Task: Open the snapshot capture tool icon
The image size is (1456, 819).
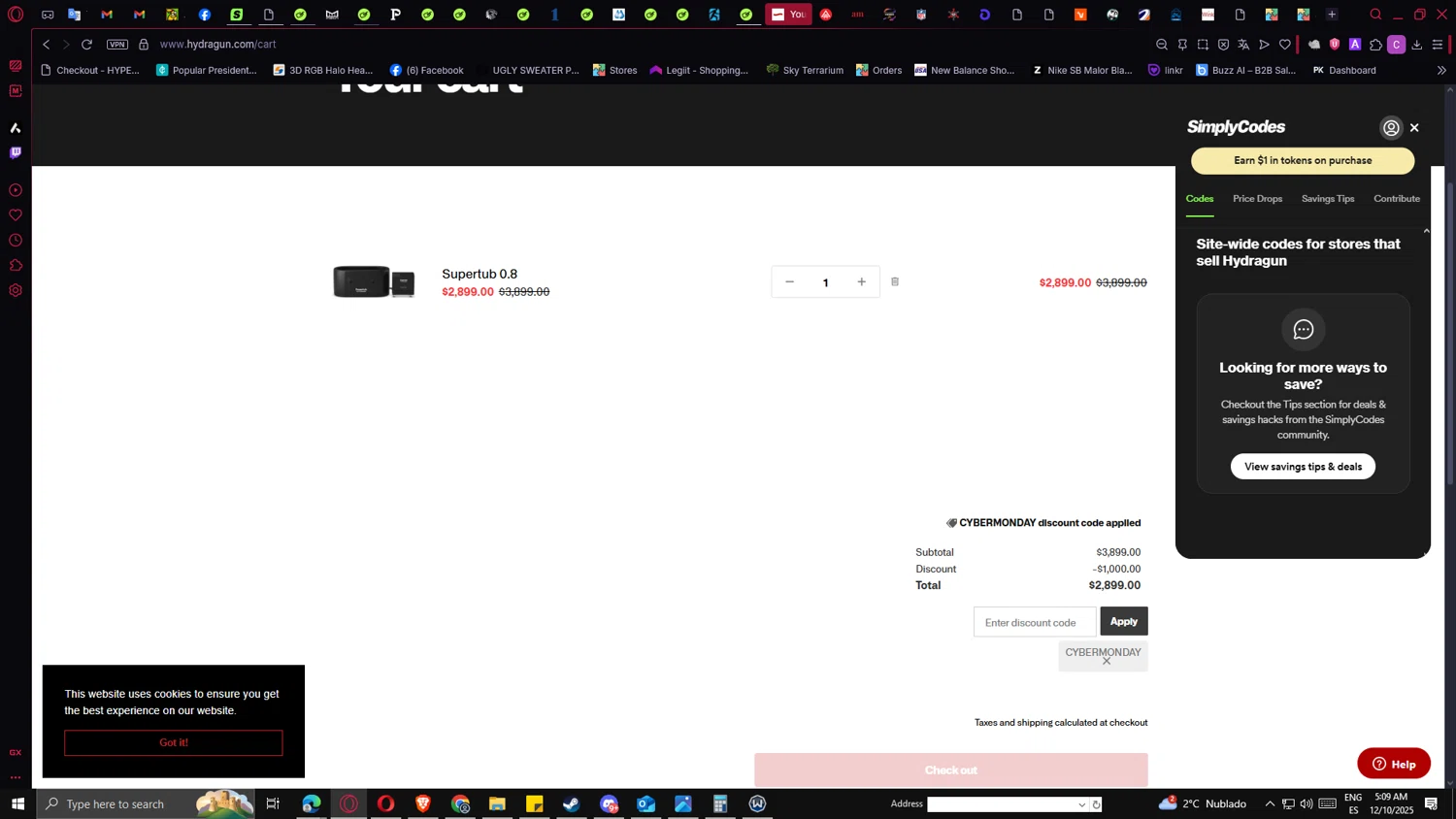Action: pos(1203,45)
